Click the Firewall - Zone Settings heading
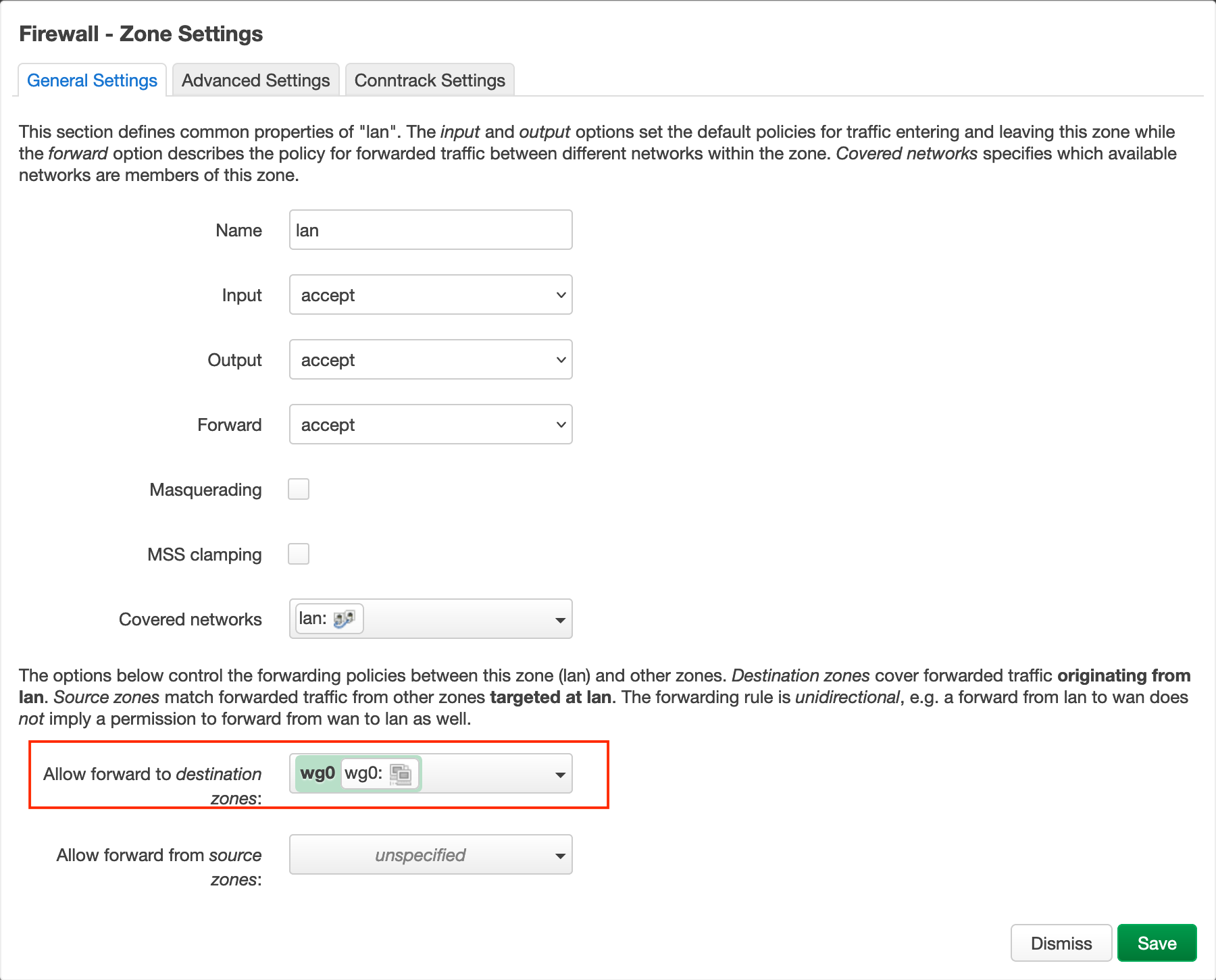 (141, 34)
